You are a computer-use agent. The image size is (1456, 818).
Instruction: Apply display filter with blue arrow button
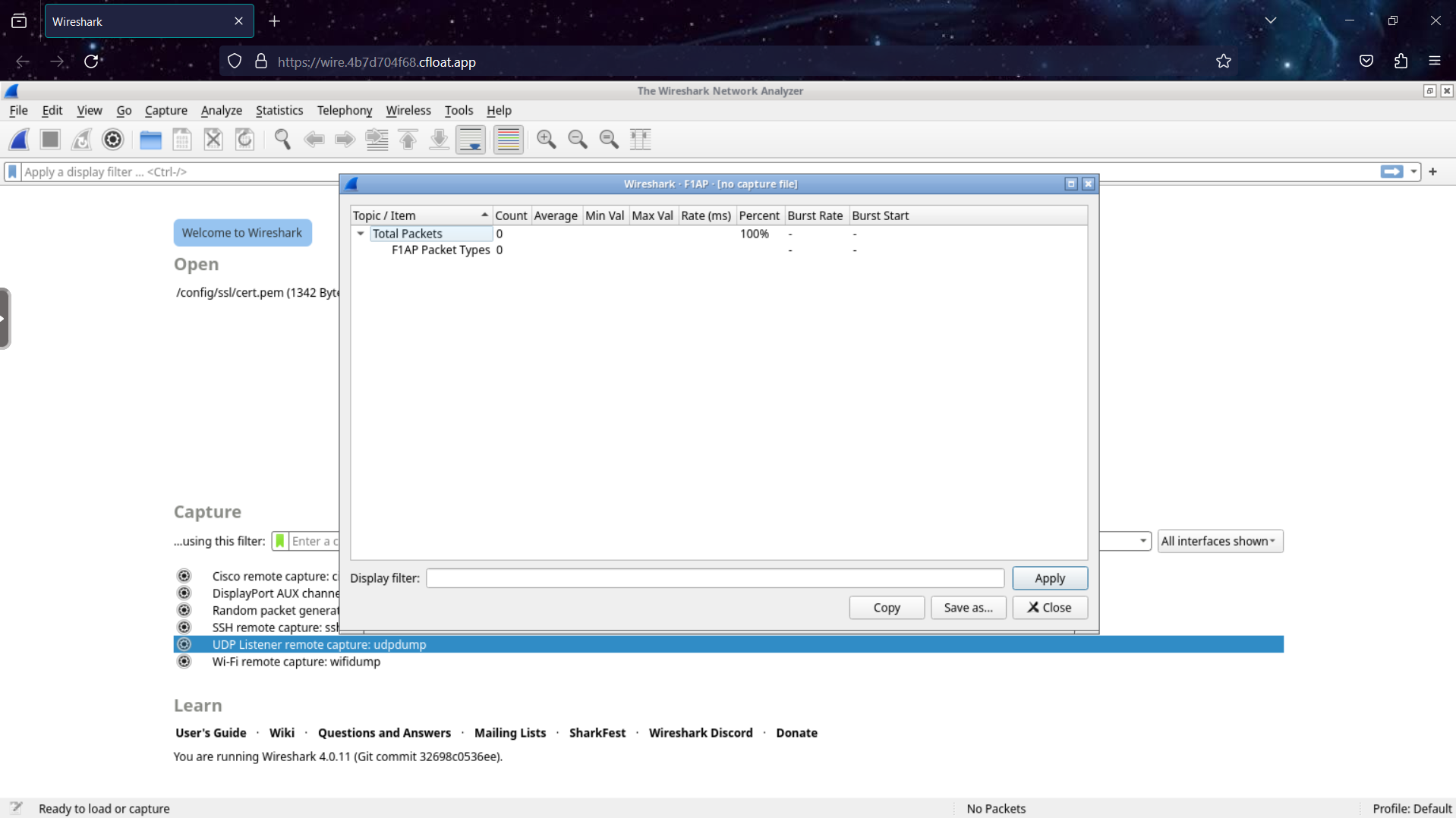click(x=1391, y=172)
